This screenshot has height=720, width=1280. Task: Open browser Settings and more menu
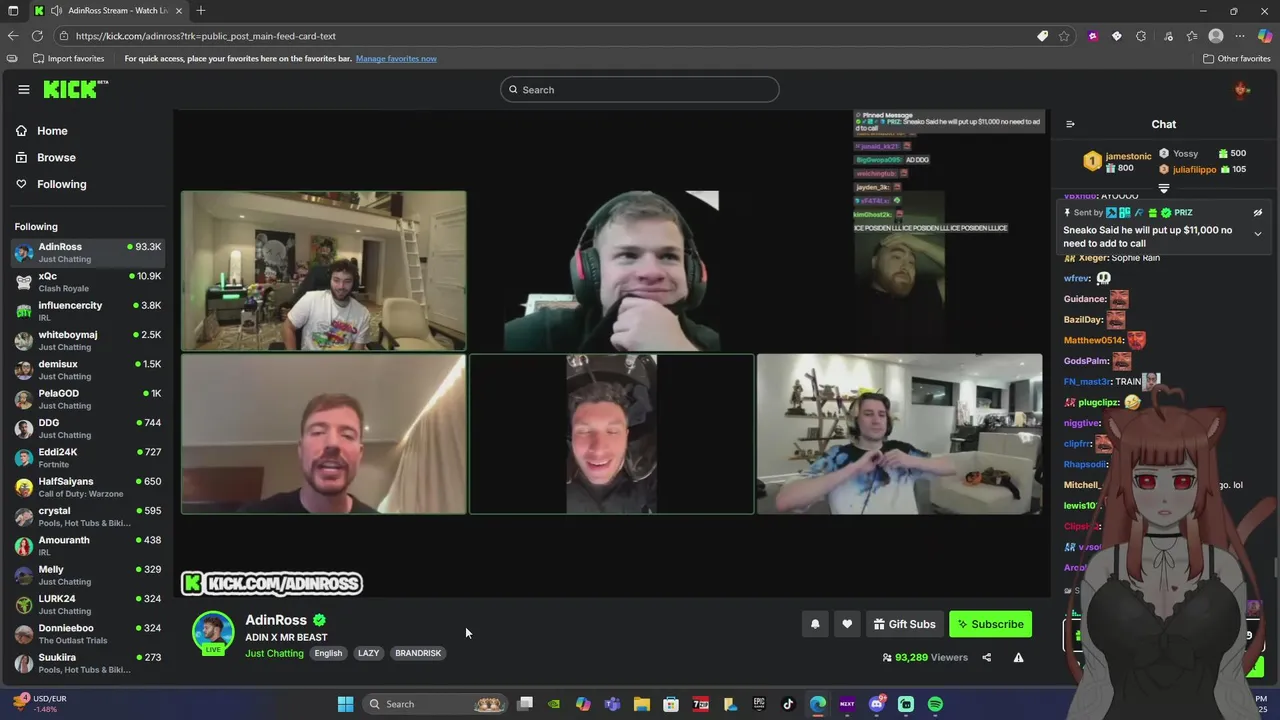(x=1240, y=36)
